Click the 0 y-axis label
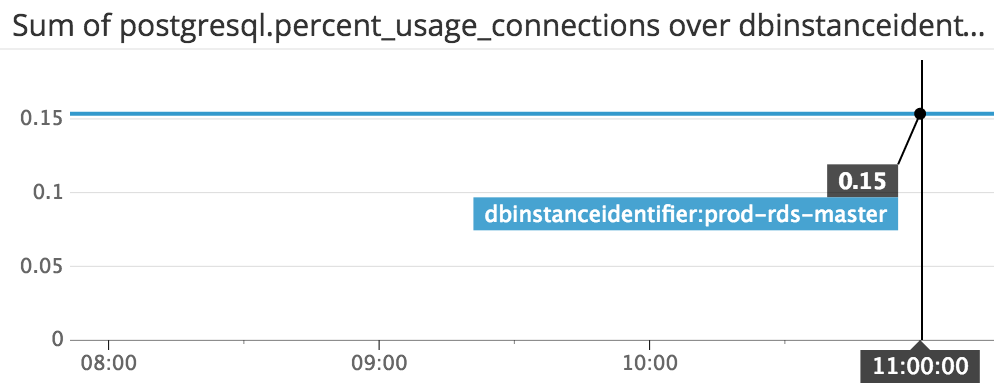Image resolution: width=994 pixels, height=390 pixels. point(58,340)
